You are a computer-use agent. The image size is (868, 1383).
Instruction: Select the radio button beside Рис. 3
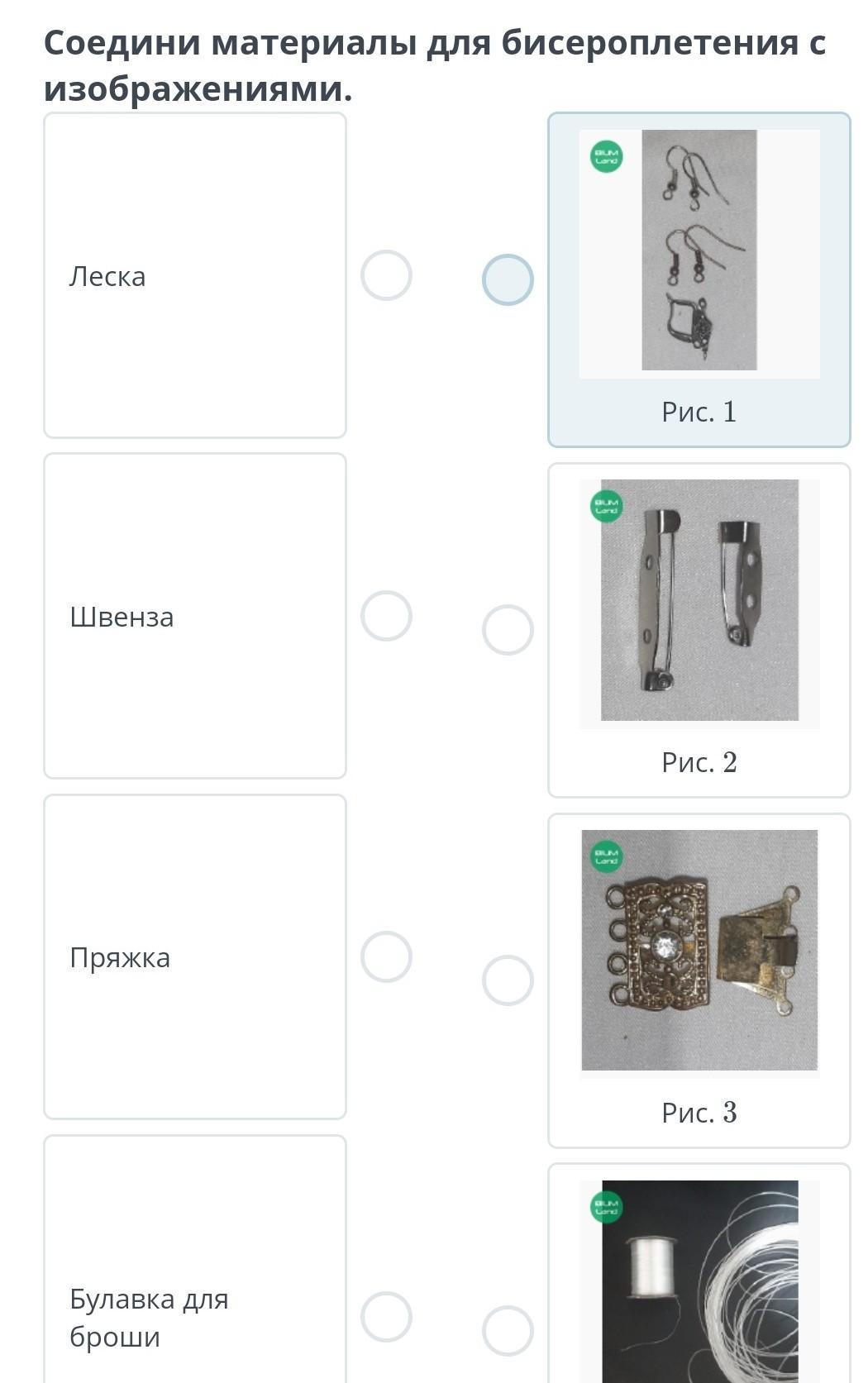(508, 980)
